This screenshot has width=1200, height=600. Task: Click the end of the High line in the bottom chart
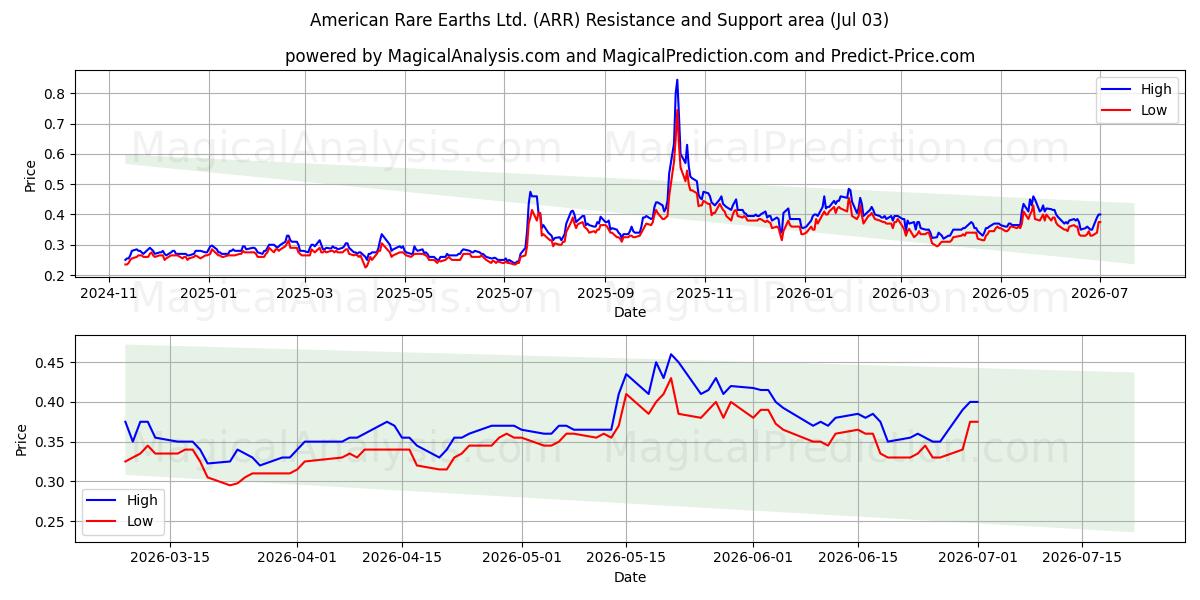(978, 402)
